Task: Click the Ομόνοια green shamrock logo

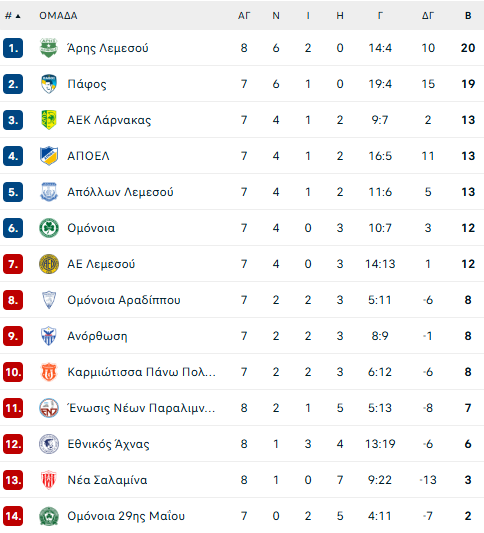Action: pos(49,228)
